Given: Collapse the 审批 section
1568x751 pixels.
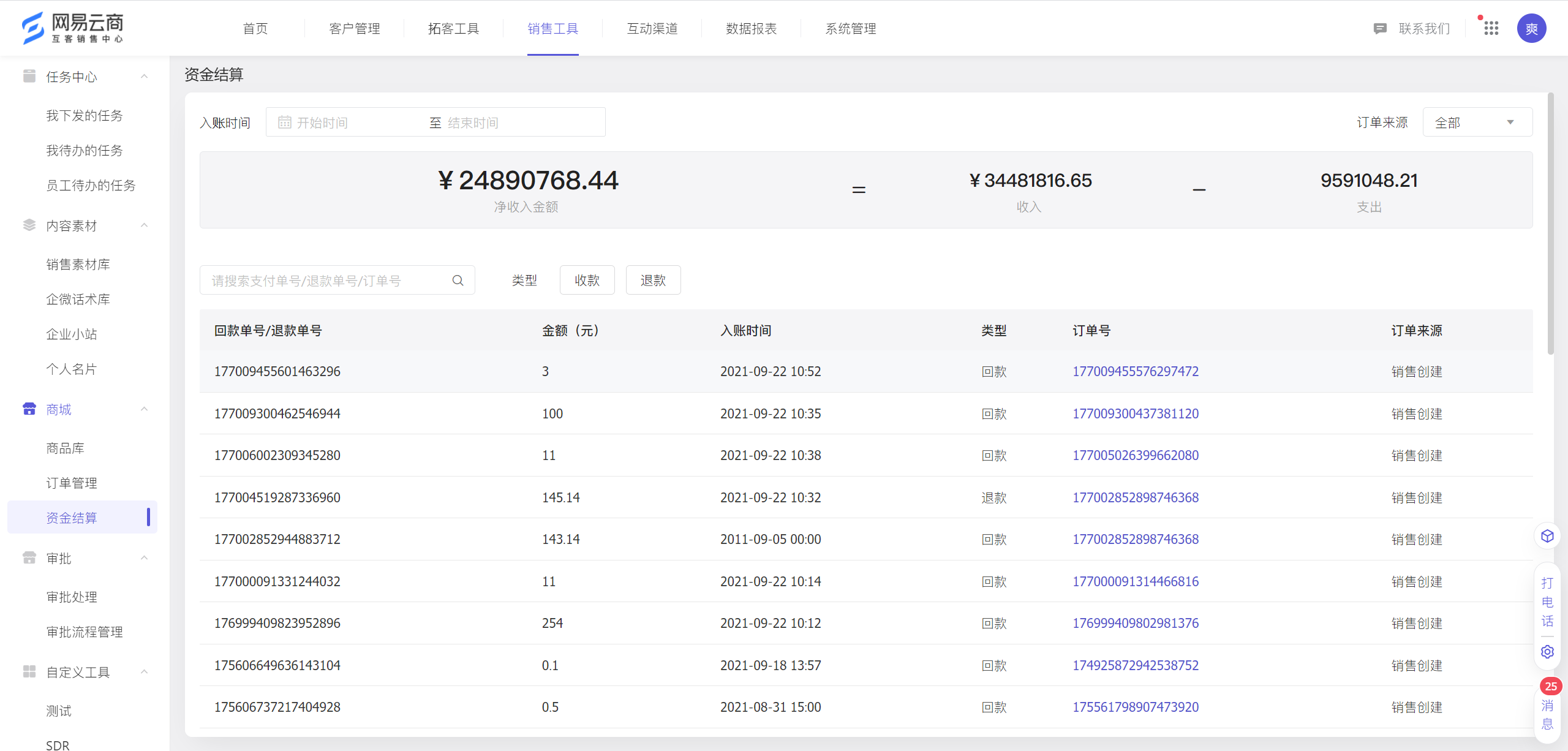Looking at the screenshot, I should coord(145,558).
